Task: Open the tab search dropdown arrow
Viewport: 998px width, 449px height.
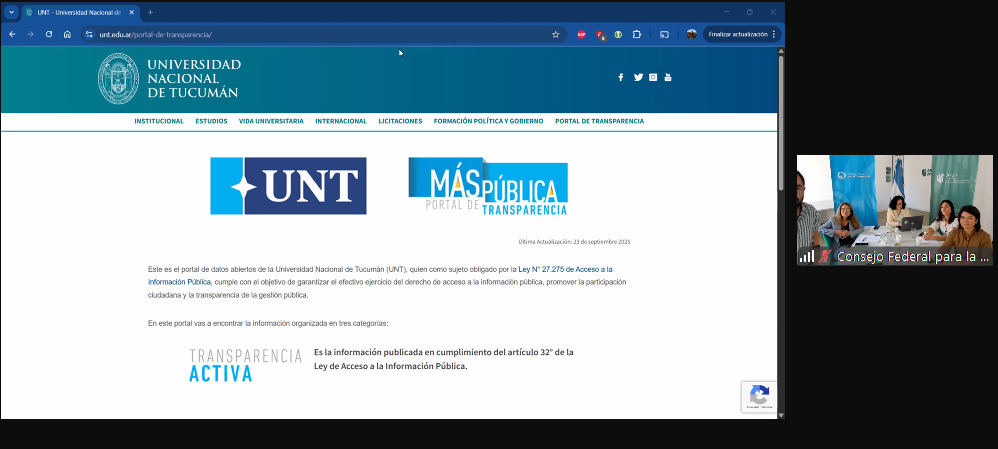Action: (11, 12)
